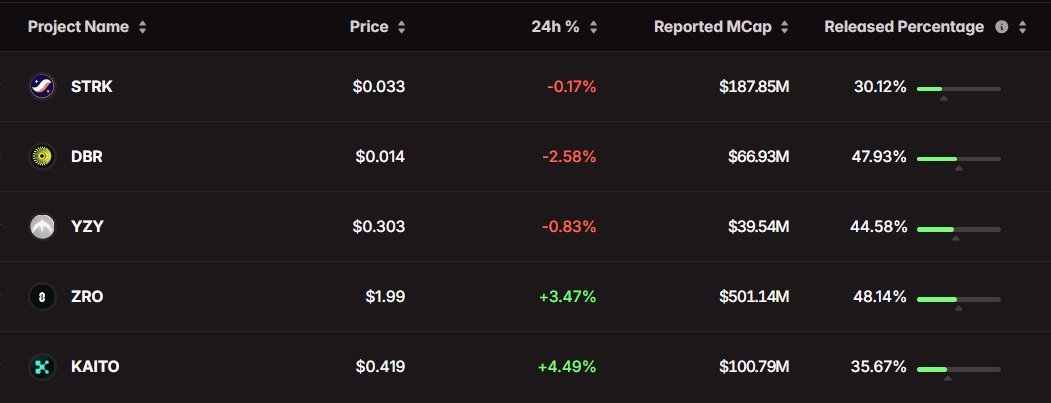
Task: Sort by Project Name column arrows
Action: [x=143, y=27]
